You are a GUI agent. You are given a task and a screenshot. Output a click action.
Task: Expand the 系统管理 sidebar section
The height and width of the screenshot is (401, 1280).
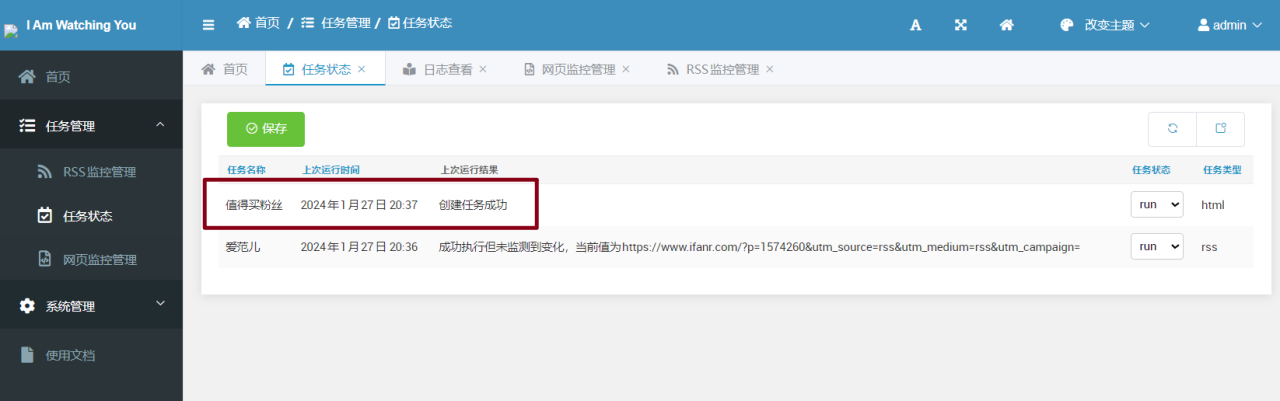[x=91, y=306]
